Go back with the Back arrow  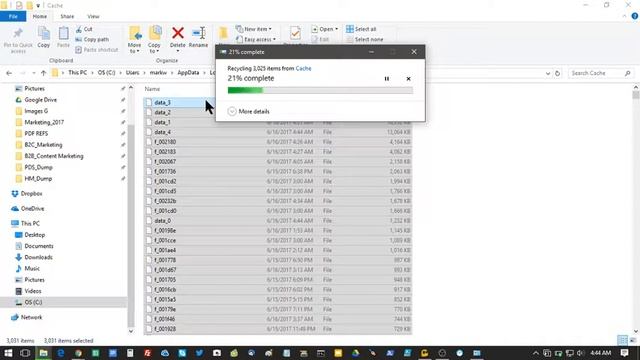(9, 73)
